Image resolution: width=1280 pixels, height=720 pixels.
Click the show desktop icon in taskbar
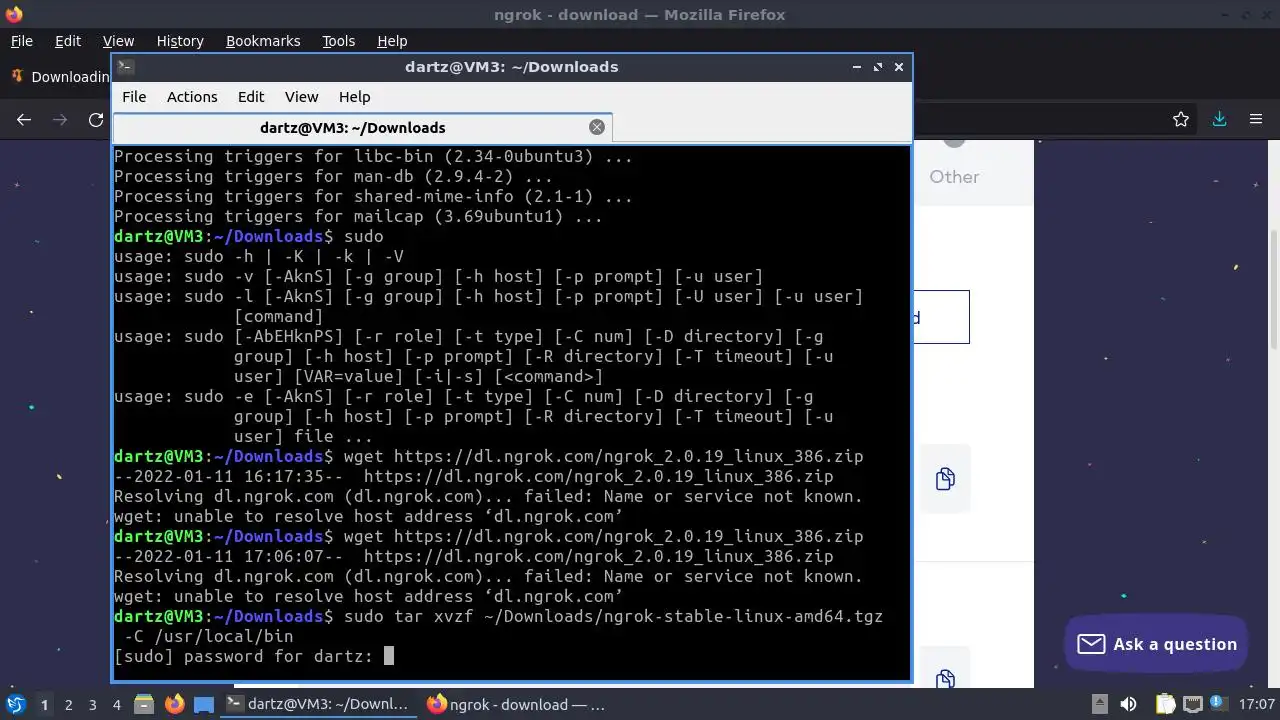click(204, 704)
